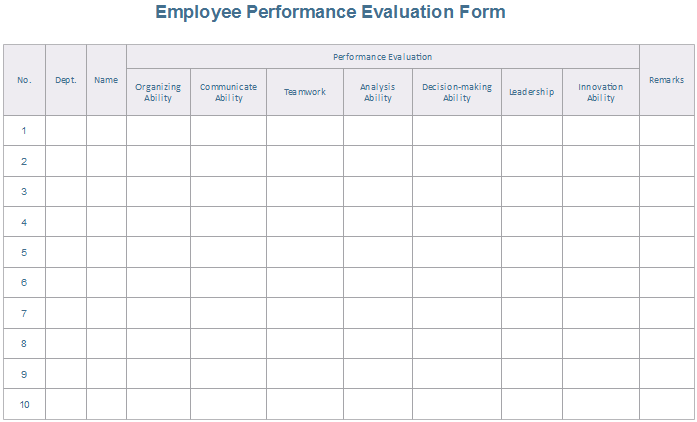Select the Teamwork cell in row 2
Viewport: 697px width, 422px height.
tap(305, 161)
